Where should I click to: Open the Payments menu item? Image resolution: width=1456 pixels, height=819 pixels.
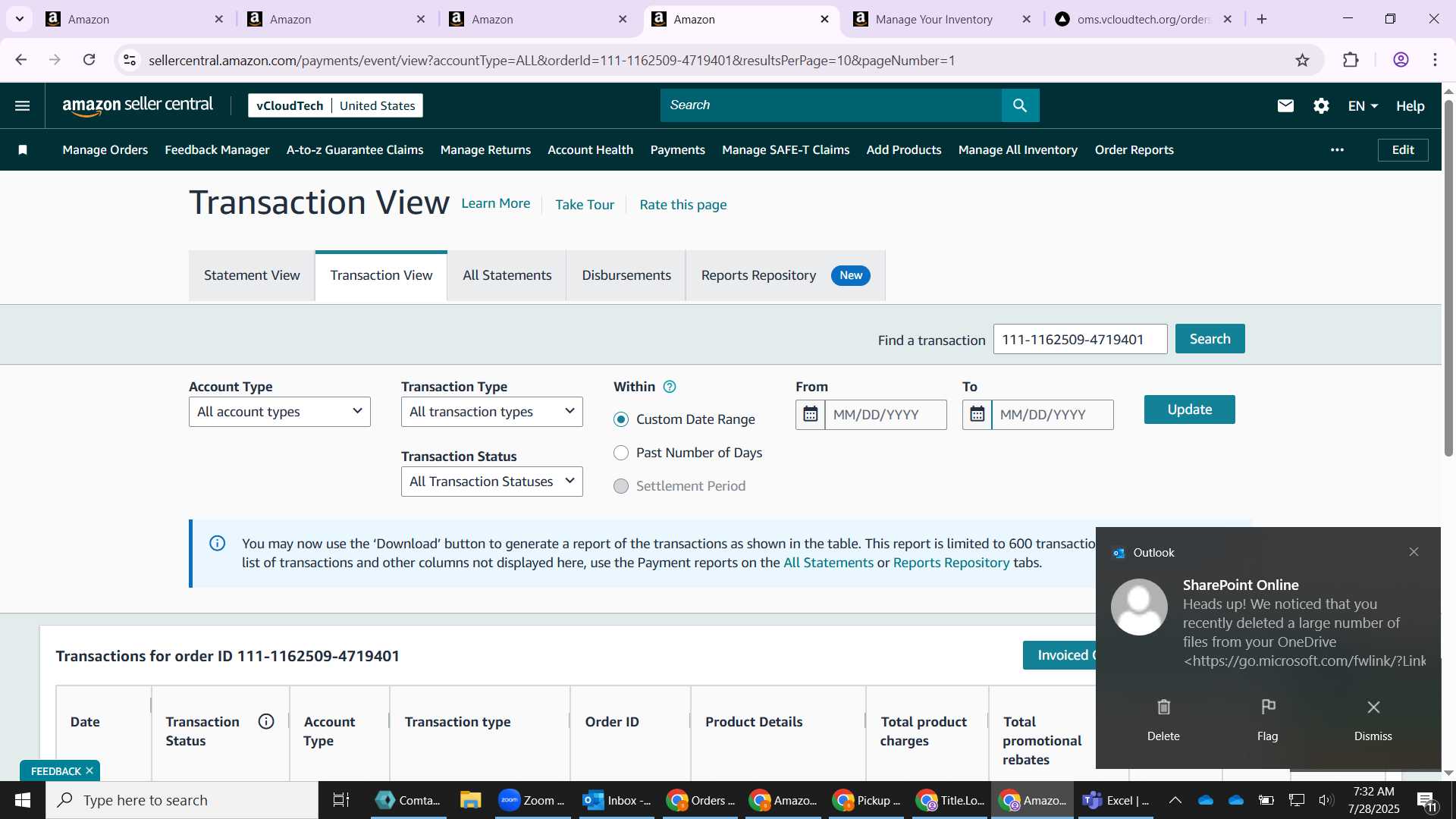678,150
